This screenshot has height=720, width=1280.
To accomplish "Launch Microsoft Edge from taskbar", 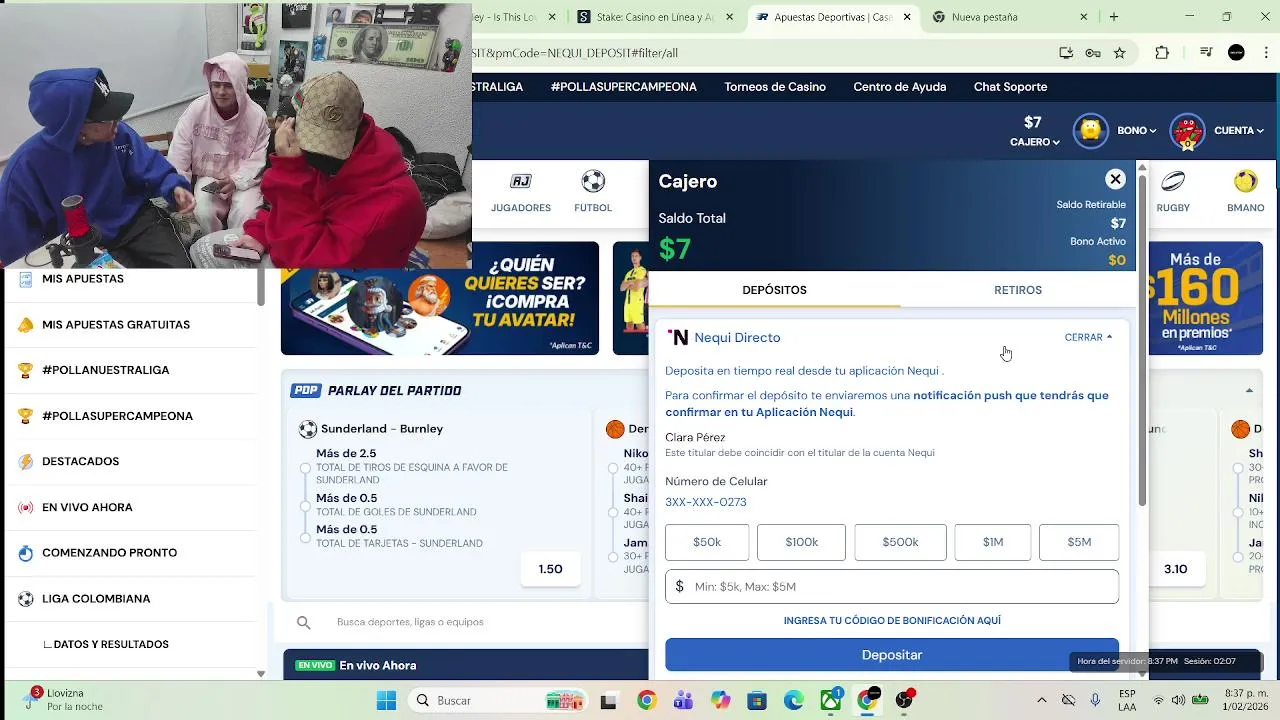I will tap(794, 701).
